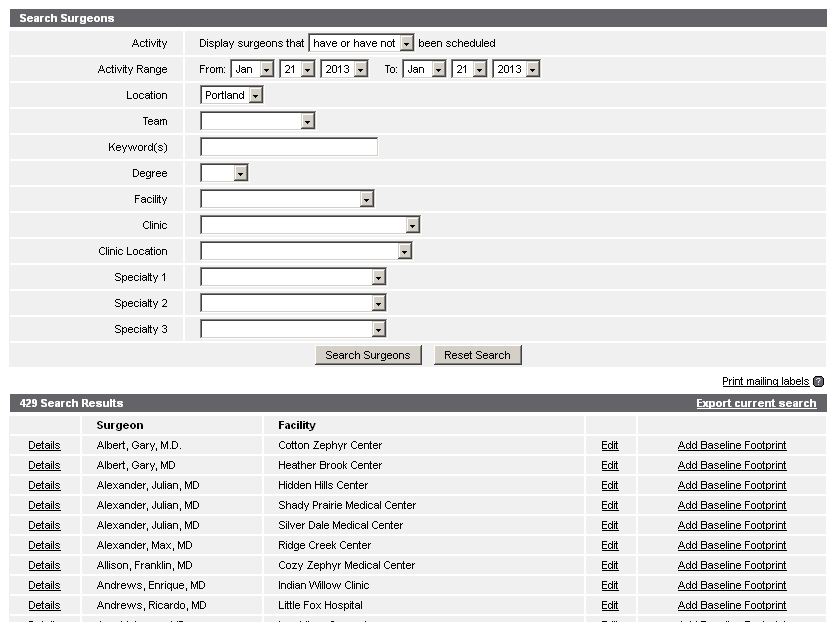Viewport: 838px width, 622px height.
Task: Edit the Indian Willow Clinic entry
Action: pyautogui.click(x=610, y=586)
